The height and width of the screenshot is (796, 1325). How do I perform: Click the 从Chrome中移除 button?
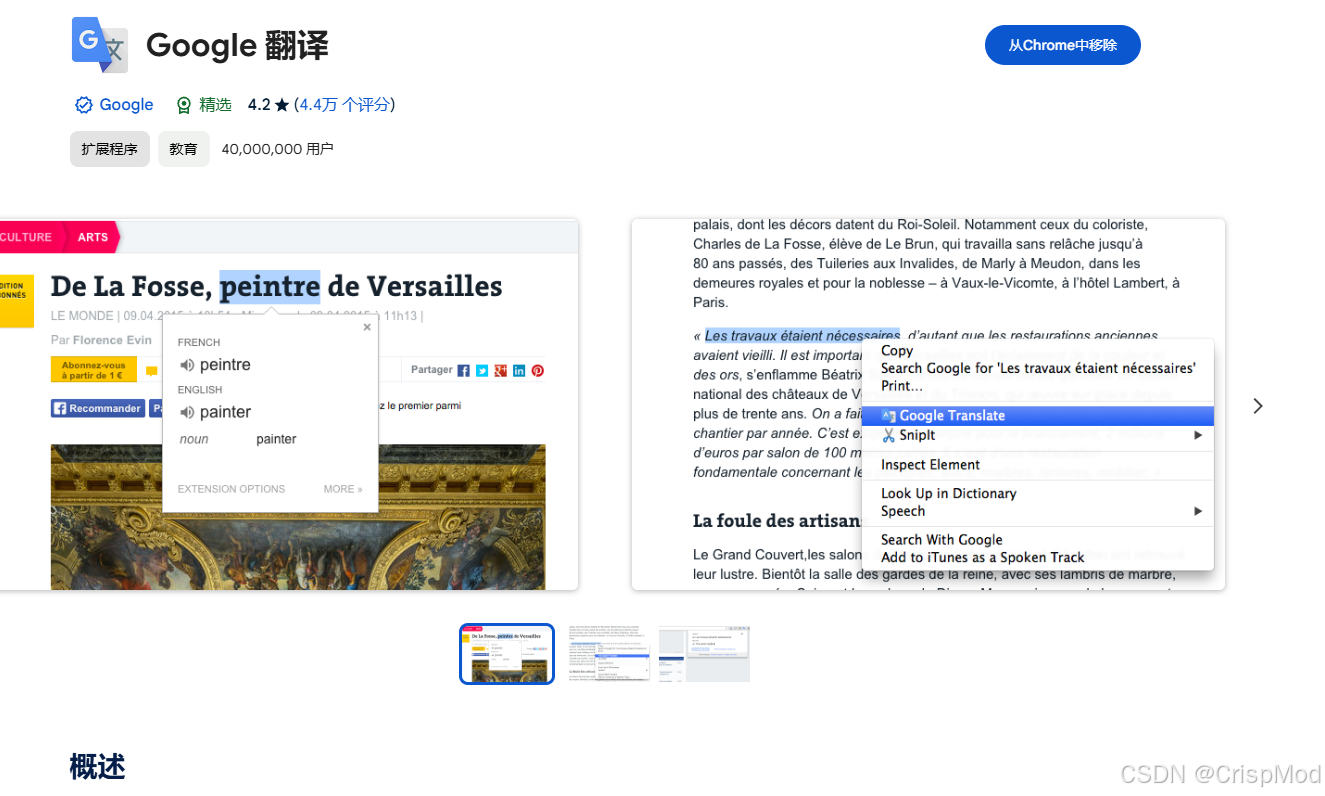point(1062,45)
